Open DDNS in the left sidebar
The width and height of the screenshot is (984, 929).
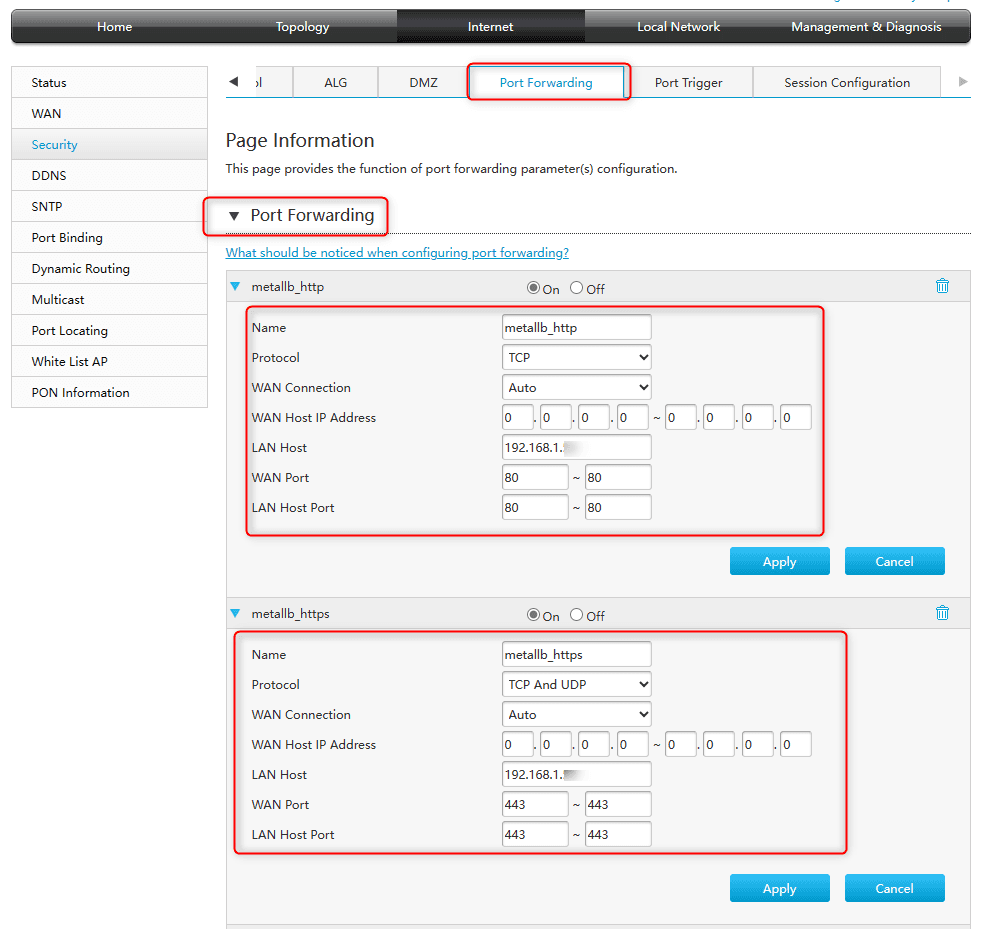(49, 176)
